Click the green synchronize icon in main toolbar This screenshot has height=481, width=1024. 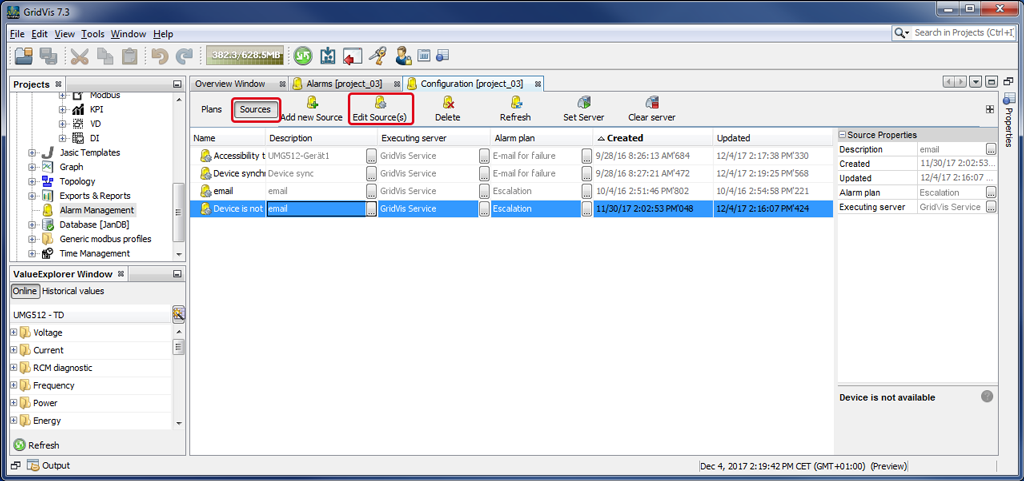[302, 56]
